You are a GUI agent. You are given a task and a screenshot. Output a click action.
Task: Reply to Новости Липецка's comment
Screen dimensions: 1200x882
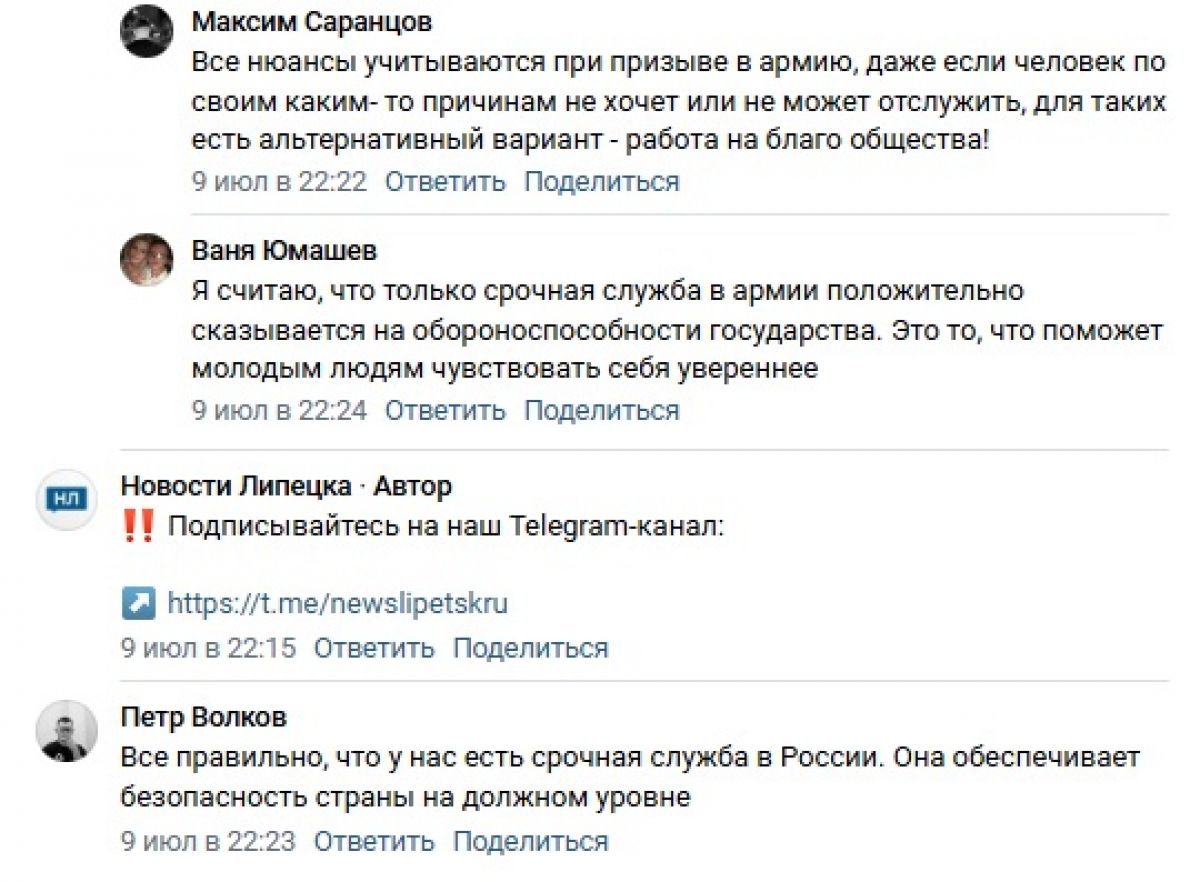[375, 648]
